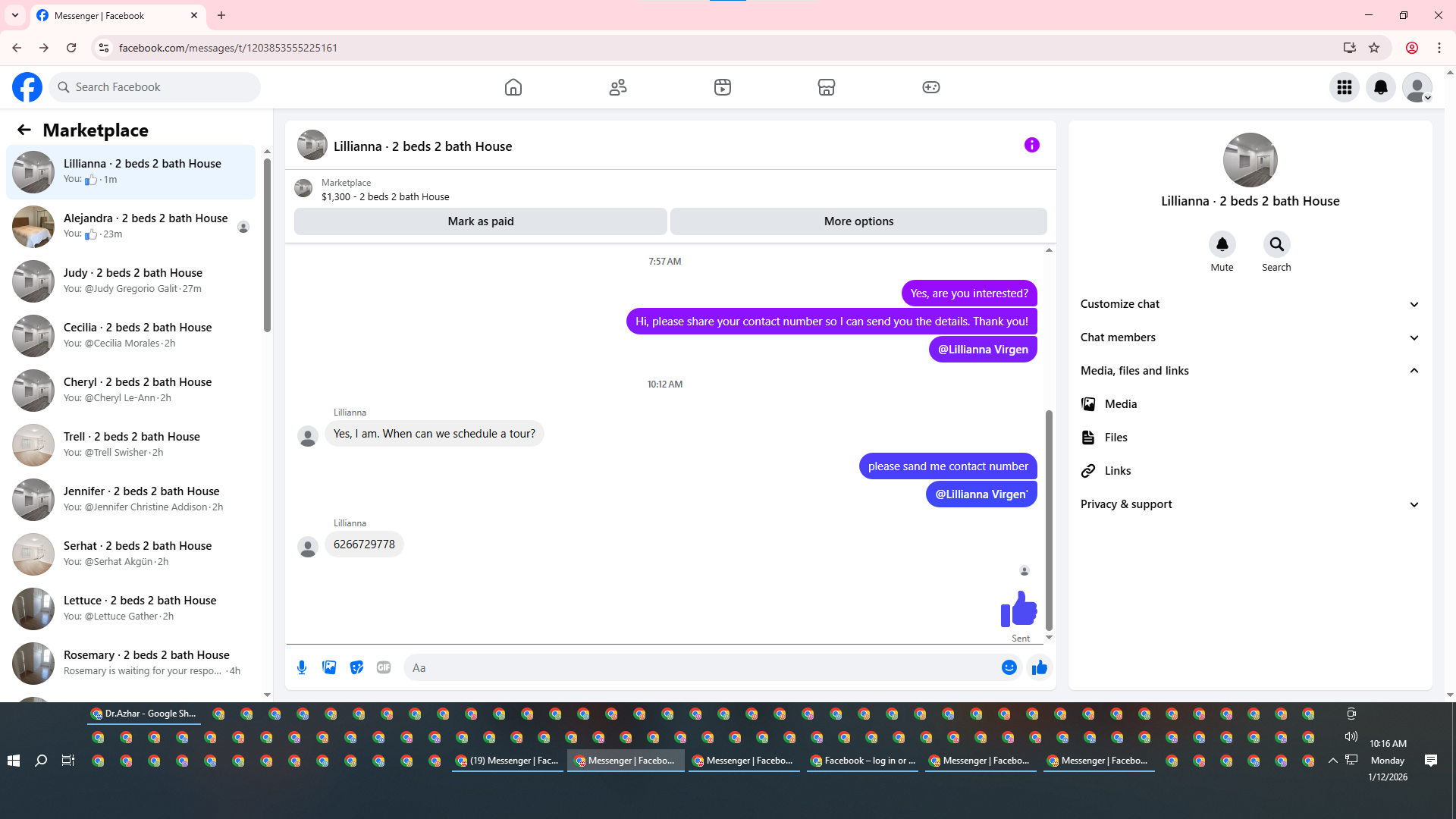Expand Privacy & support section
The width and height of the screenshot is (1456, 819).
[x=1250, y=504]
